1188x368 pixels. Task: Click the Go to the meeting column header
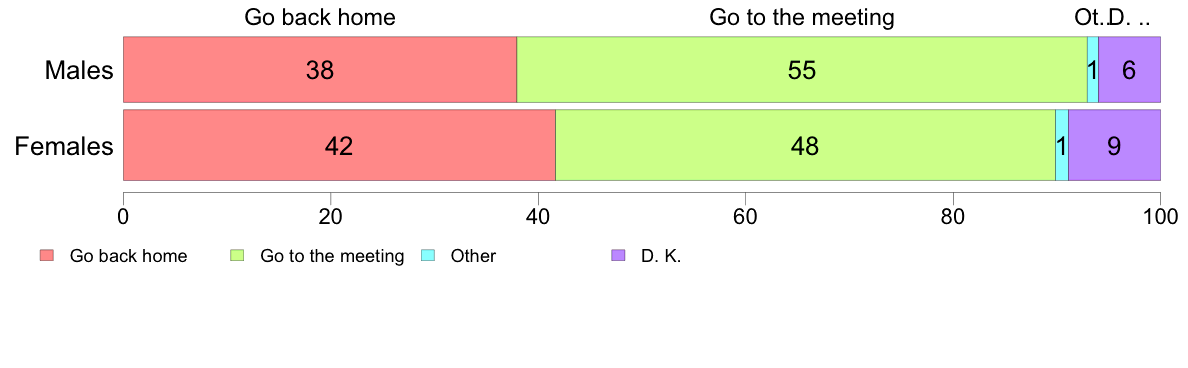point(802,17)
